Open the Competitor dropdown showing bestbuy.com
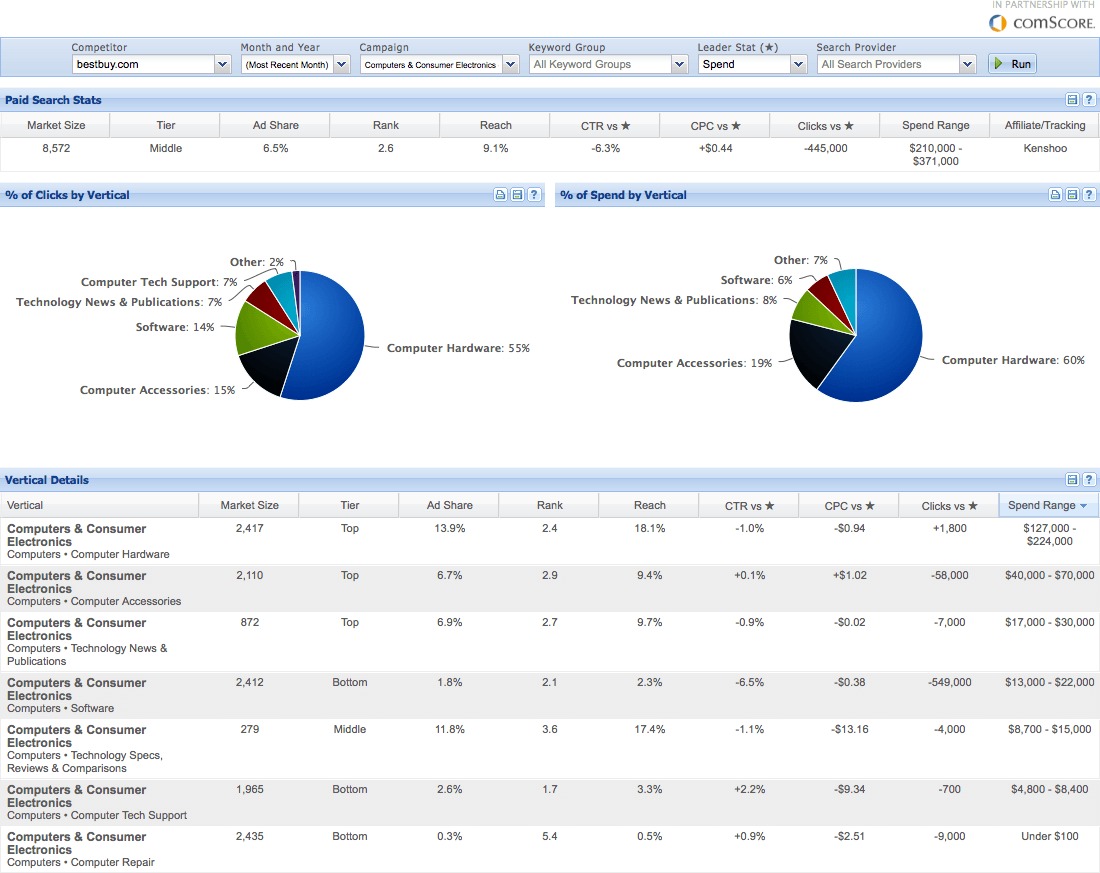The image size is (1100, 873). [222, 64]
